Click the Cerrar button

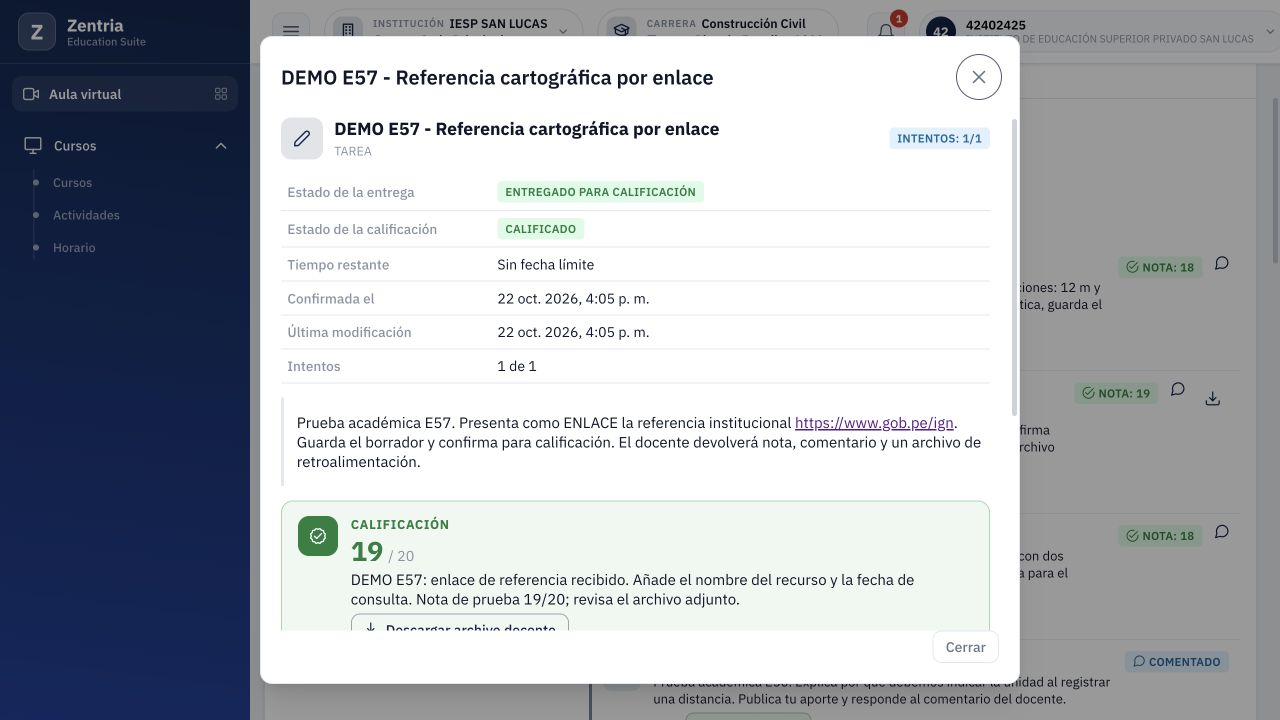click(966, 647)
